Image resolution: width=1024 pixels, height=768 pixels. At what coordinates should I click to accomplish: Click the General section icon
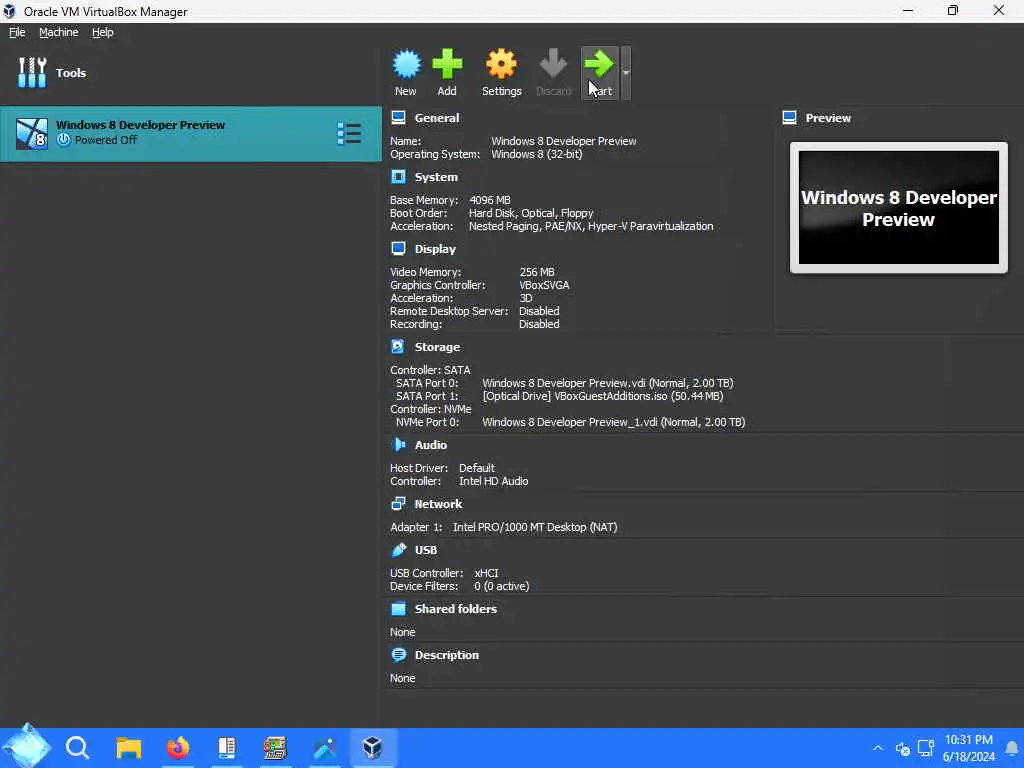tap(398, 118)
